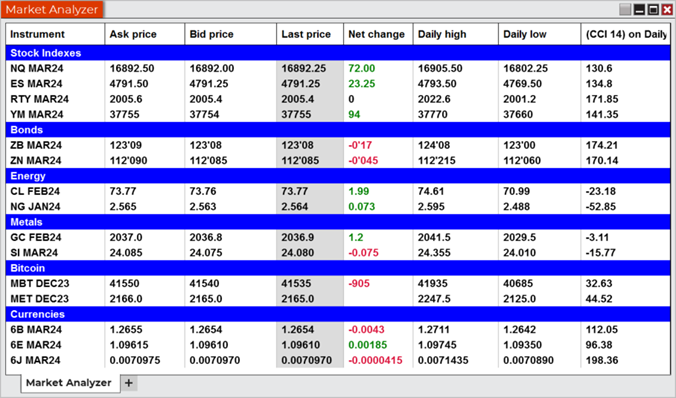Viewport: 676px width, 398px height.
Task: Select the RTY MAR24 instrument
Action: (40, 99)
